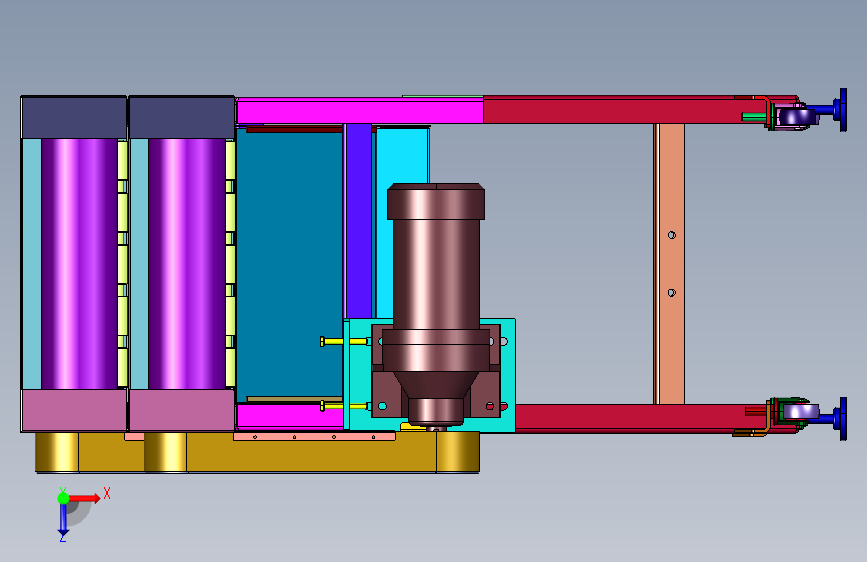Select the top-right blue leveling foot
Image resolution: width=867 pixels, height=562 pixels.
pos(832,110)
